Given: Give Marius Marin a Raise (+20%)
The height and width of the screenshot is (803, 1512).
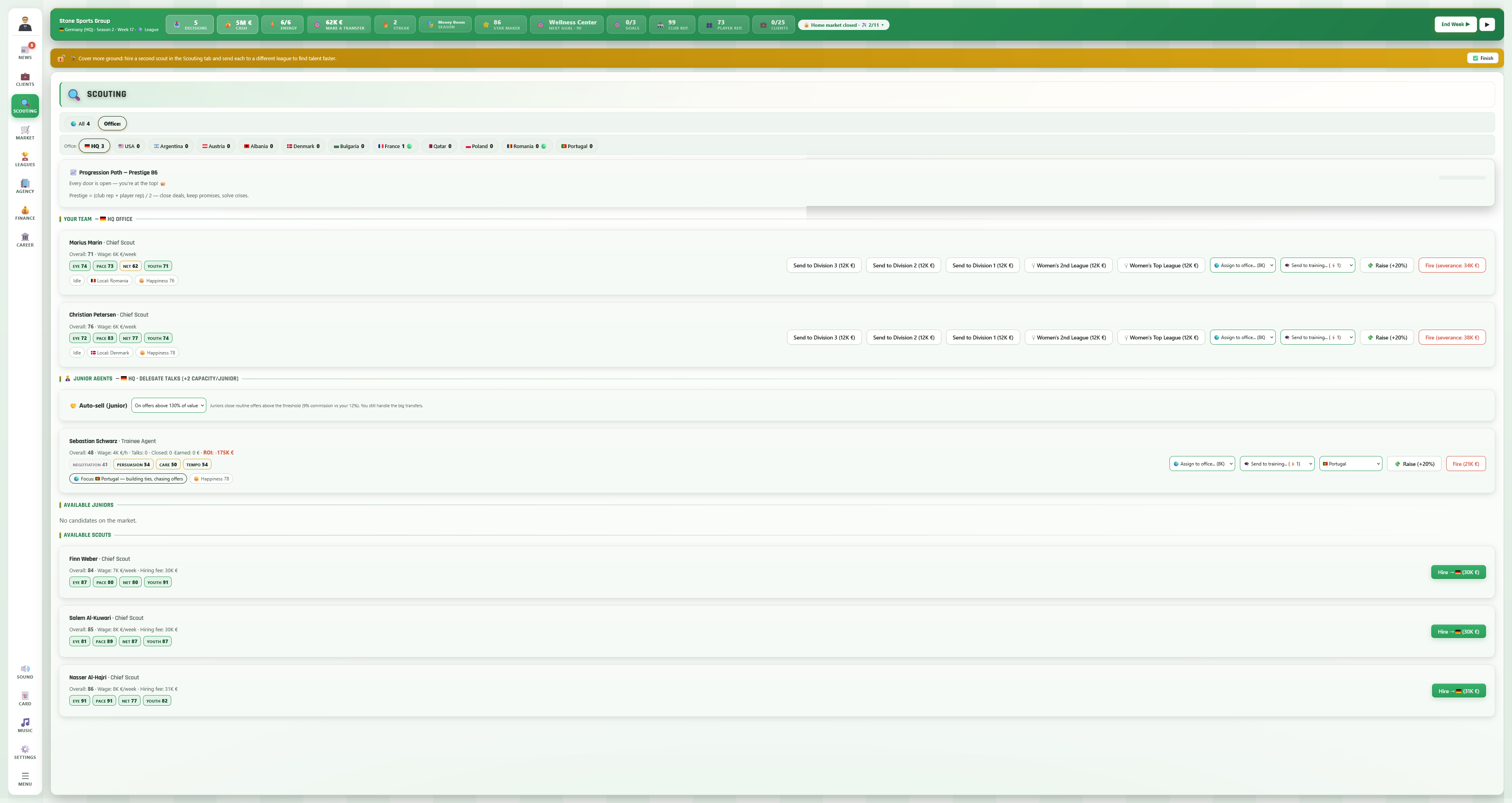Looking at the screenshot, I should 1387,265.
